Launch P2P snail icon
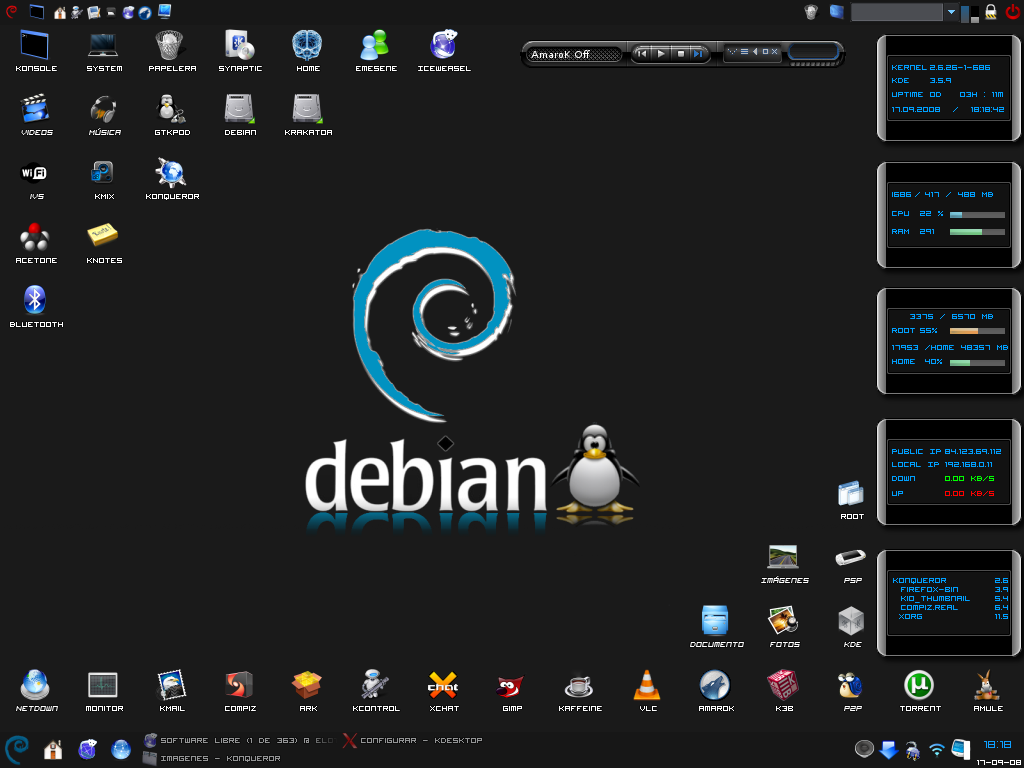The image size is (1024, 768). coord(851,685)
